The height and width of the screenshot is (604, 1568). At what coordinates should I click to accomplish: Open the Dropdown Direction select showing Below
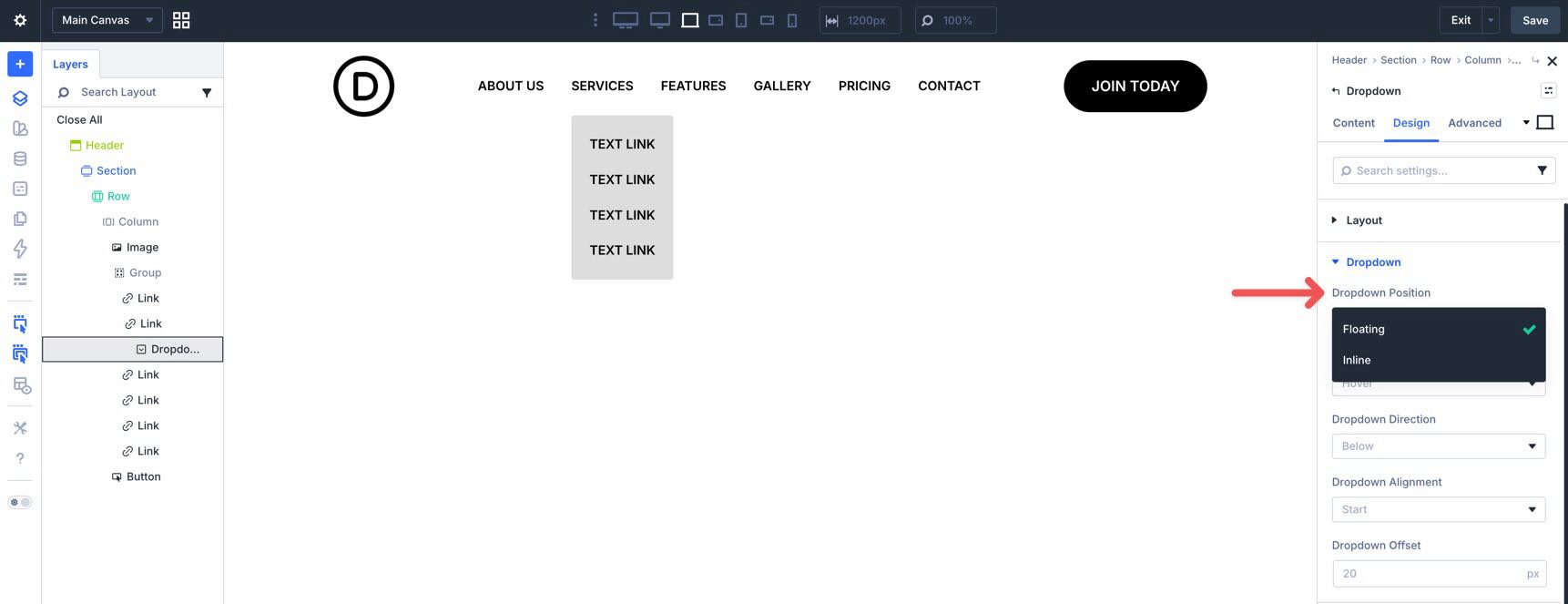click(1439, 446)
